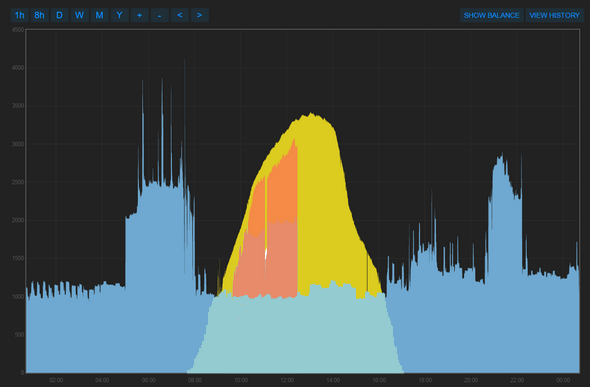
Task: Select the M (month) view
Action: point(99,15)
